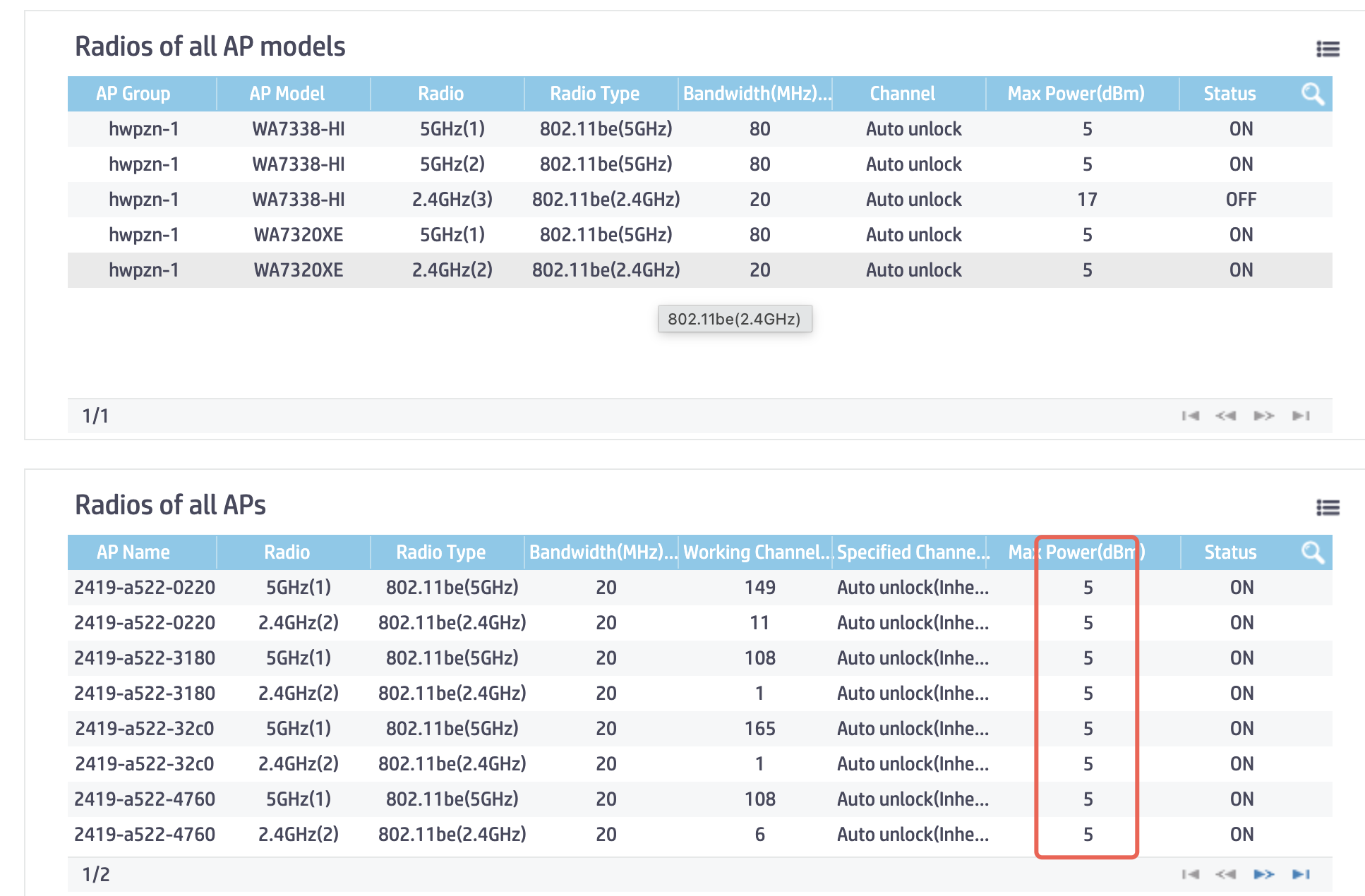The width and height of the screenshot is (1365, 896).
Task: Click working channel 6 cell
Action: pyautogui.click(x=760, y=835)
